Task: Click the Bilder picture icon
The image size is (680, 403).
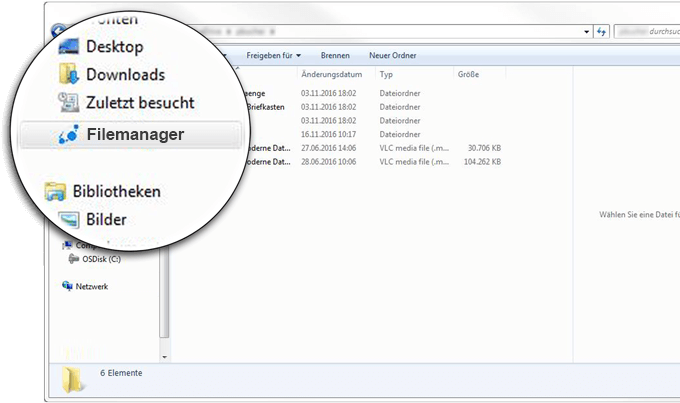Action: pos(69,220)
